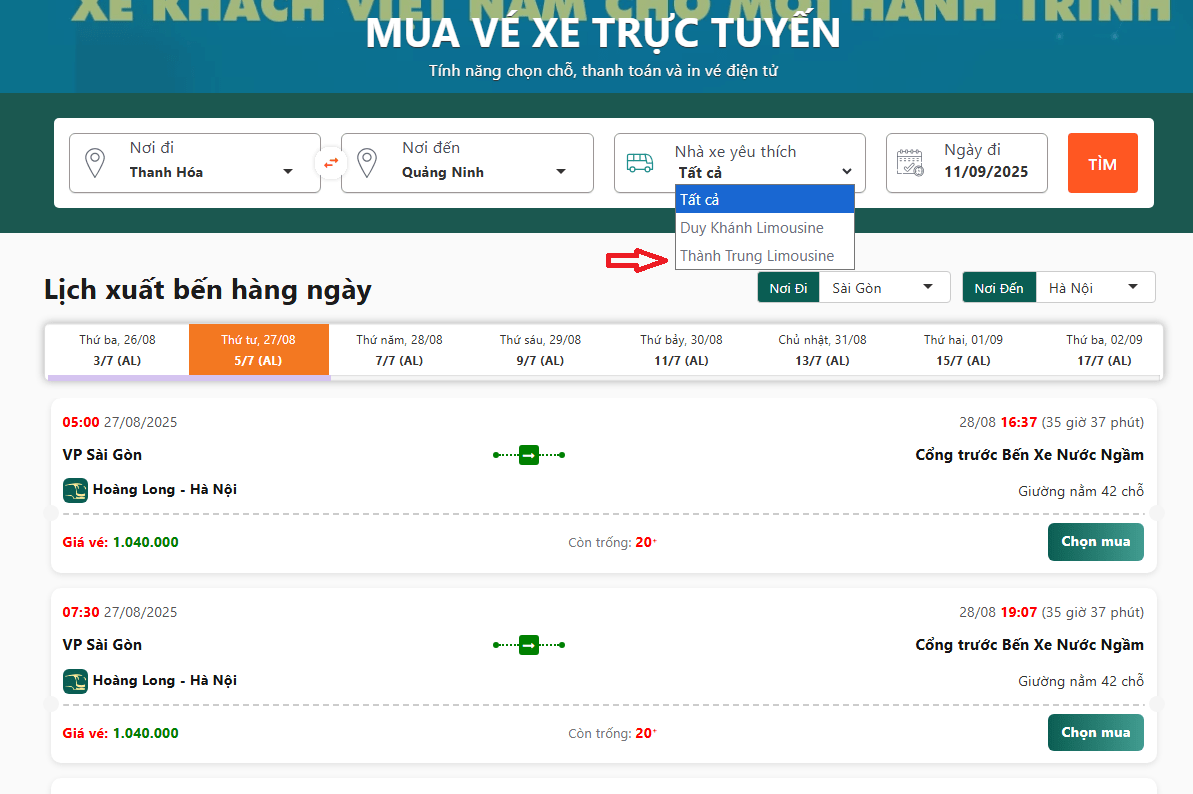Click the green route arrow on the 05:00 trip

point(529,455)
